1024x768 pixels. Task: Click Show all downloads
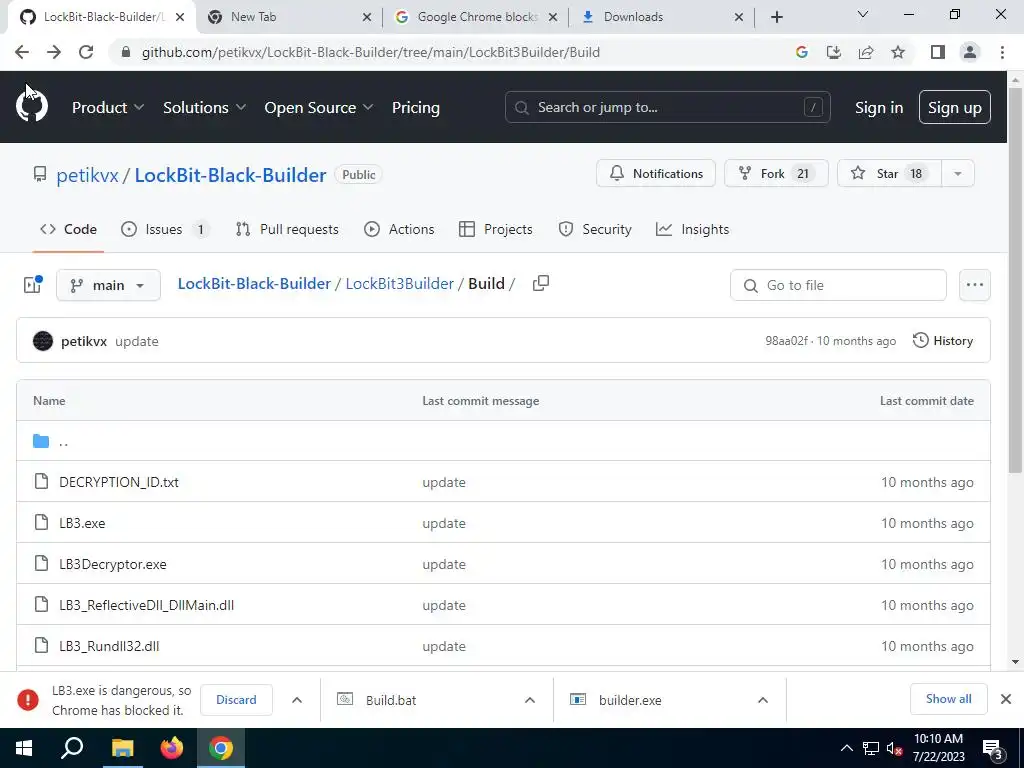(x=948, y=699)
